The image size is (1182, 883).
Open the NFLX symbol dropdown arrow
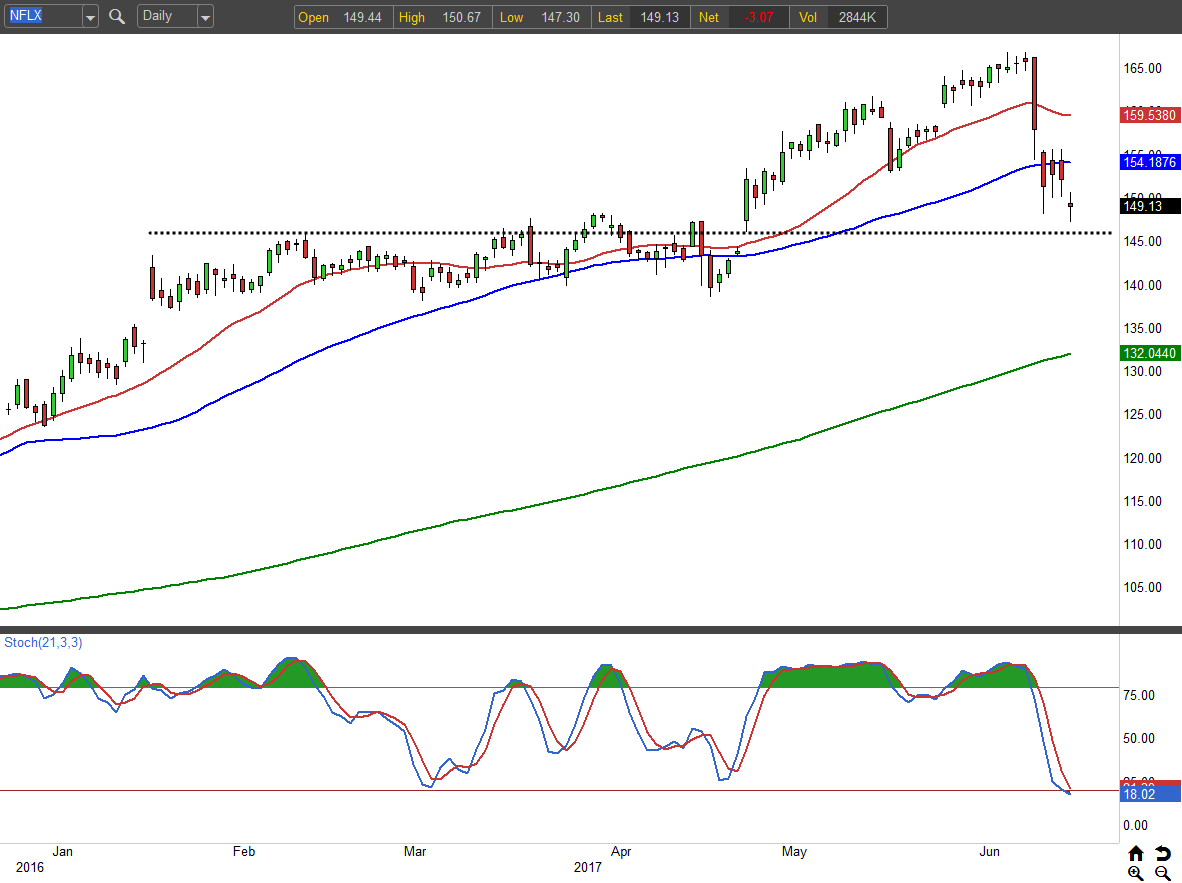[90, 17]
